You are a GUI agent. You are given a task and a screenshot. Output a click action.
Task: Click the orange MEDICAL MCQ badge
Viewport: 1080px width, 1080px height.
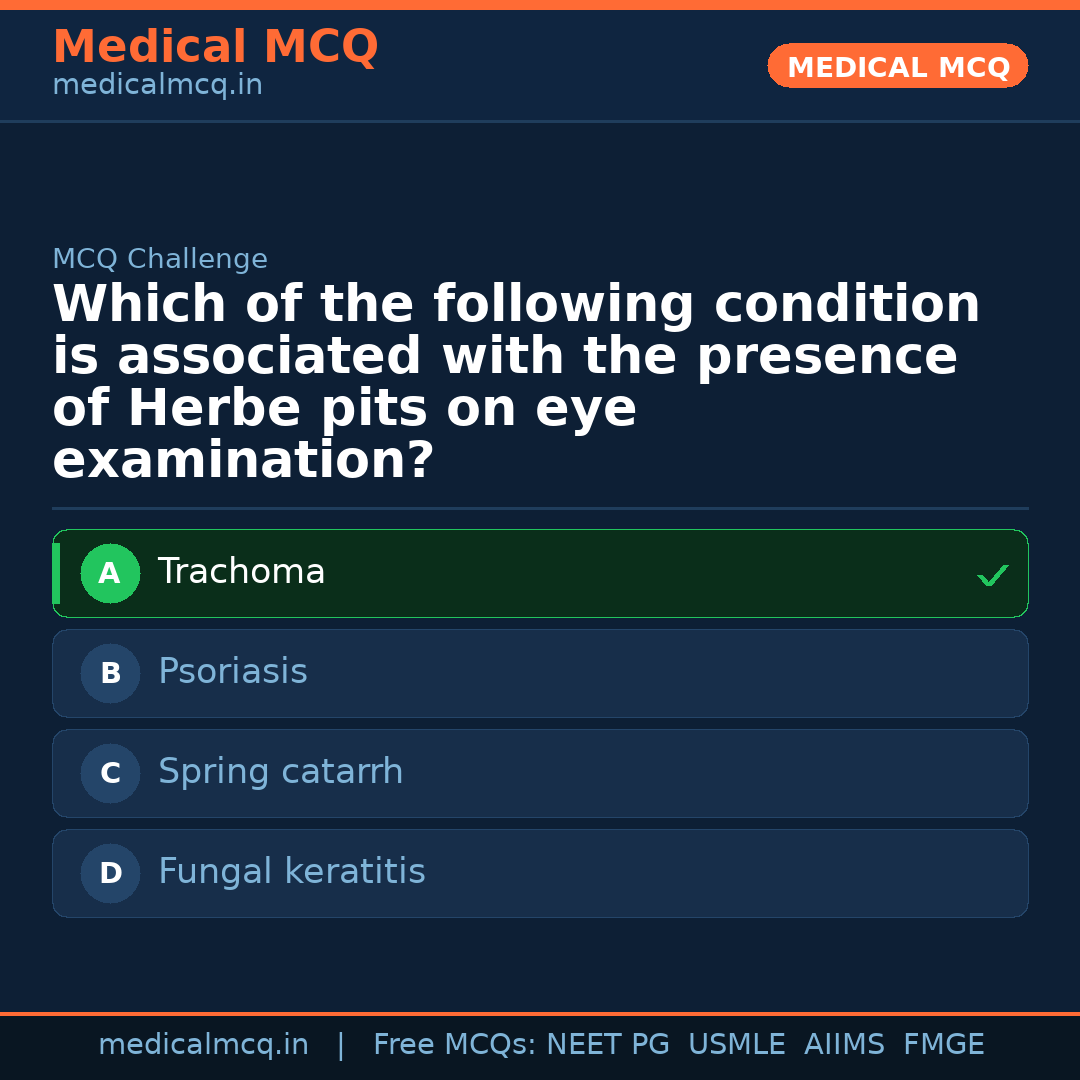pos(897,66)
